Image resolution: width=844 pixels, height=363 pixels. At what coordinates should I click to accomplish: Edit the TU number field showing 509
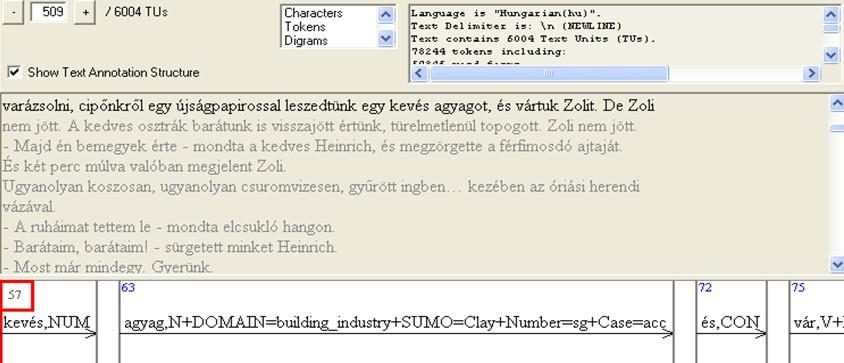point(48,12)
